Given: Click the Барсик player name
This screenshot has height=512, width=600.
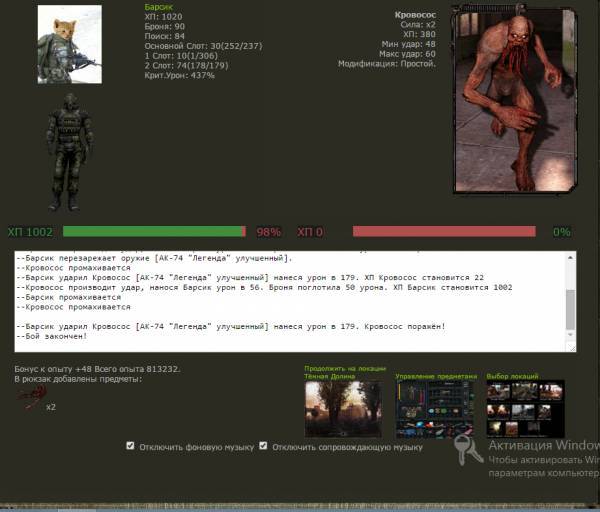Looking at the screenshot, I should (x=159, y=6).
